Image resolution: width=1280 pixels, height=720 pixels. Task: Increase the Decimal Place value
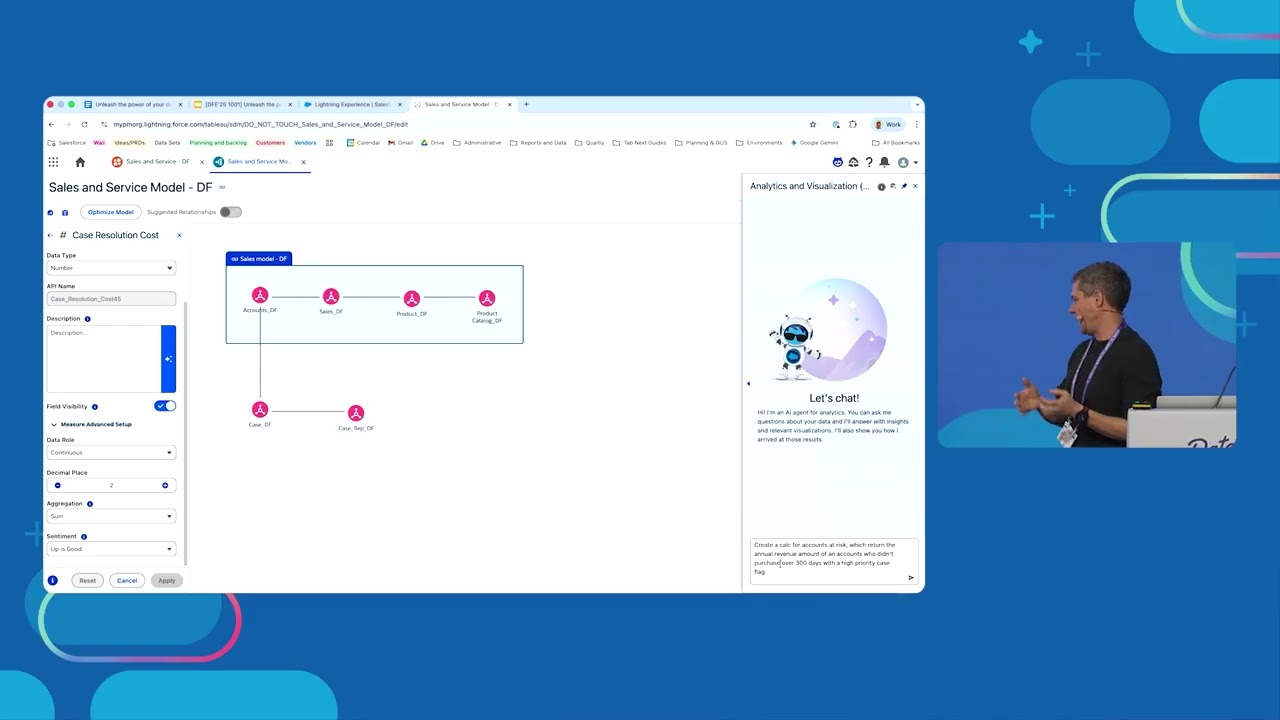[x=165, y=485]
